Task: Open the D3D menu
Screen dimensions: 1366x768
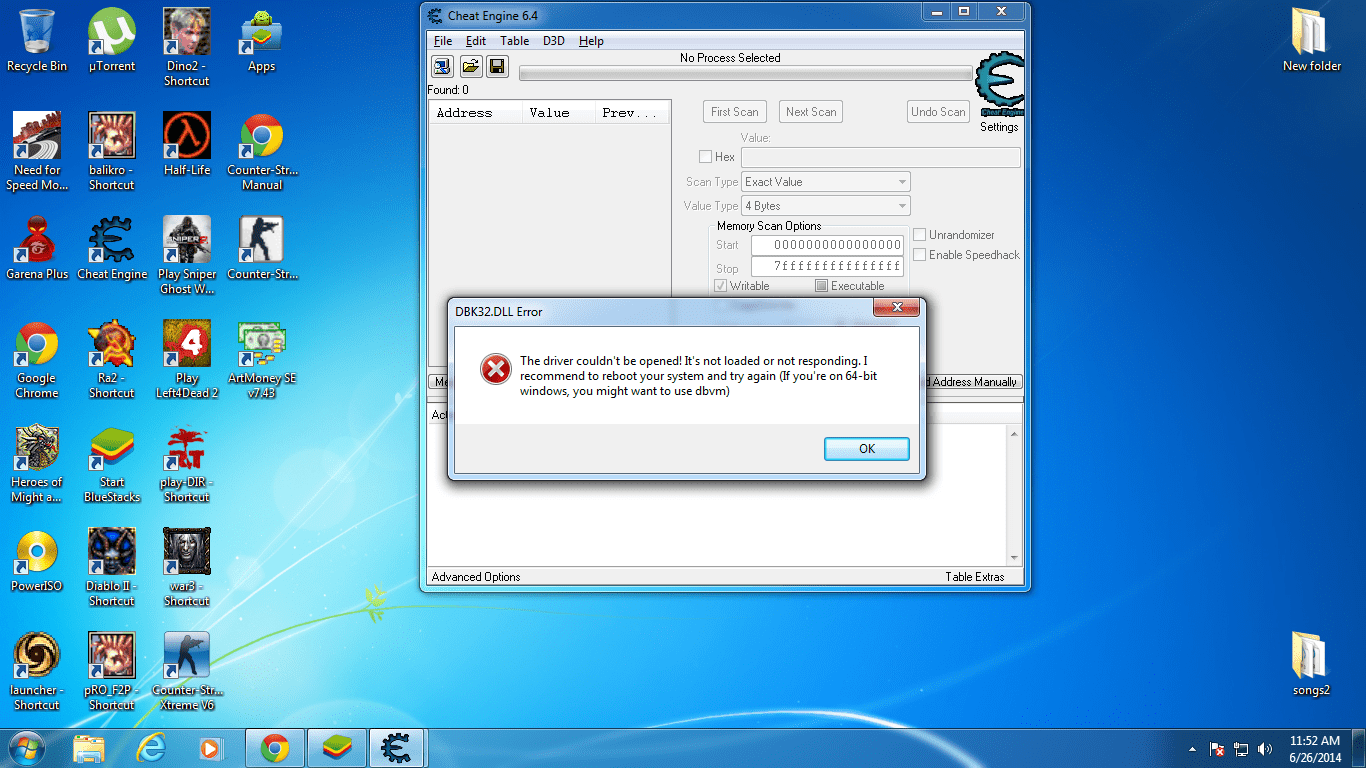Action: (x=554, y=41)
